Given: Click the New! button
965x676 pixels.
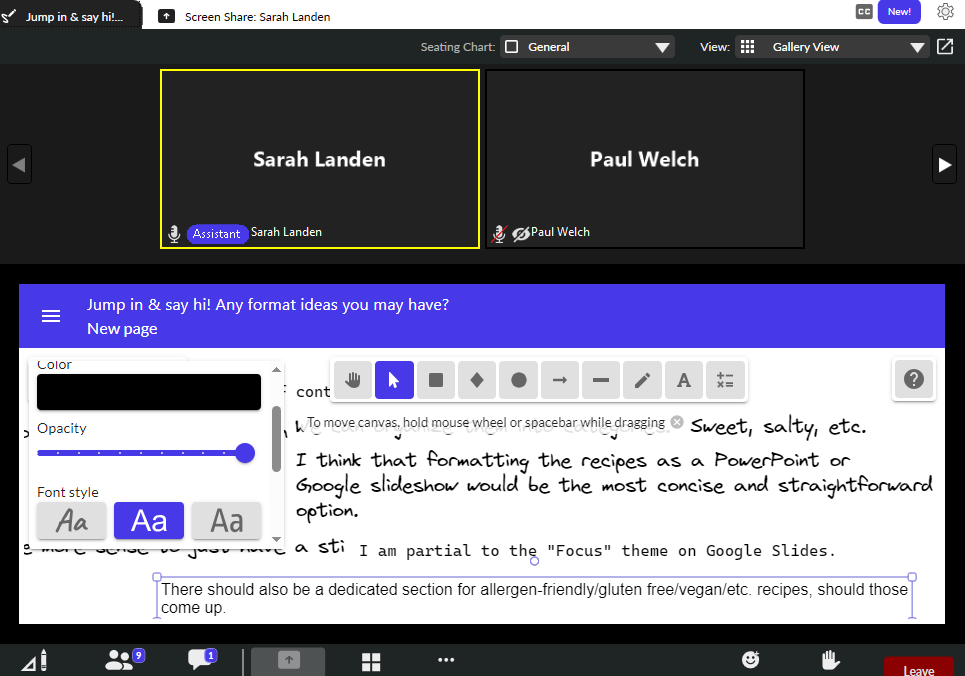Looking at the screenshot, I should (x=899, y=12).
